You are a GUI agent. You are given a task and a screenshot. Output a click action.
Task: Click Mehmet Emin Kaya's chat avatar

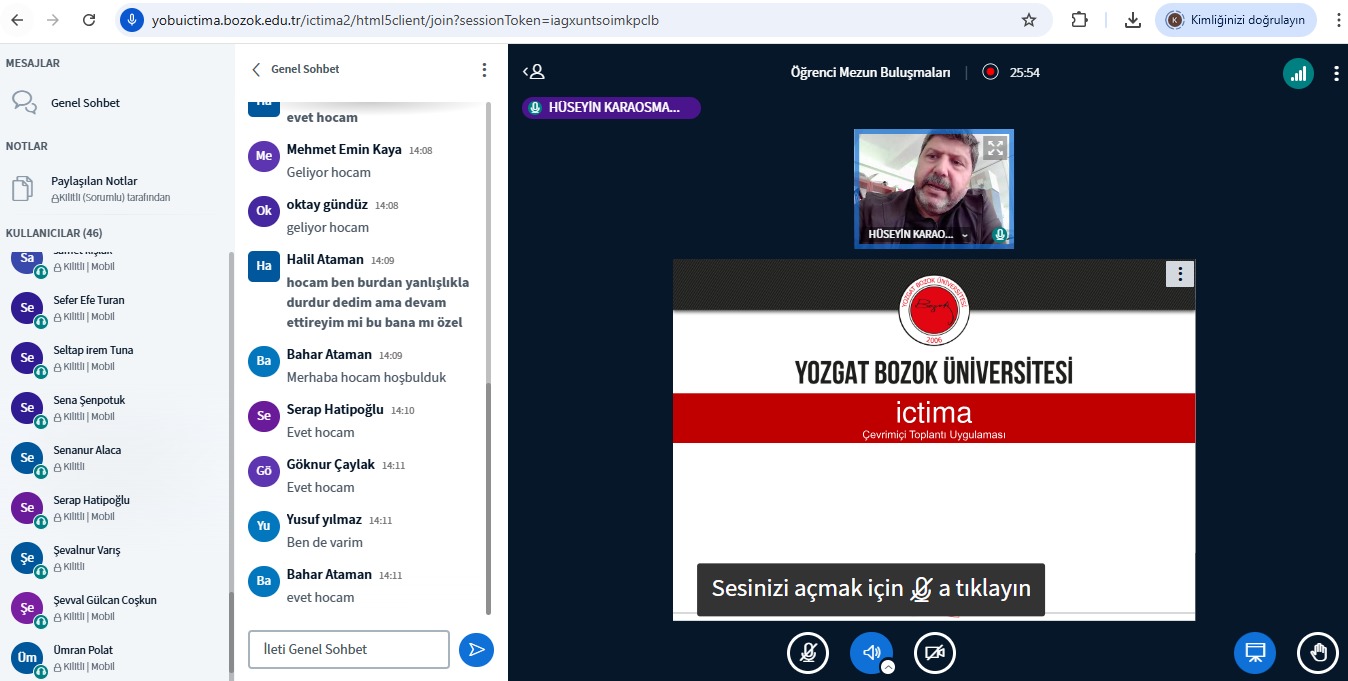click(264, 156)
